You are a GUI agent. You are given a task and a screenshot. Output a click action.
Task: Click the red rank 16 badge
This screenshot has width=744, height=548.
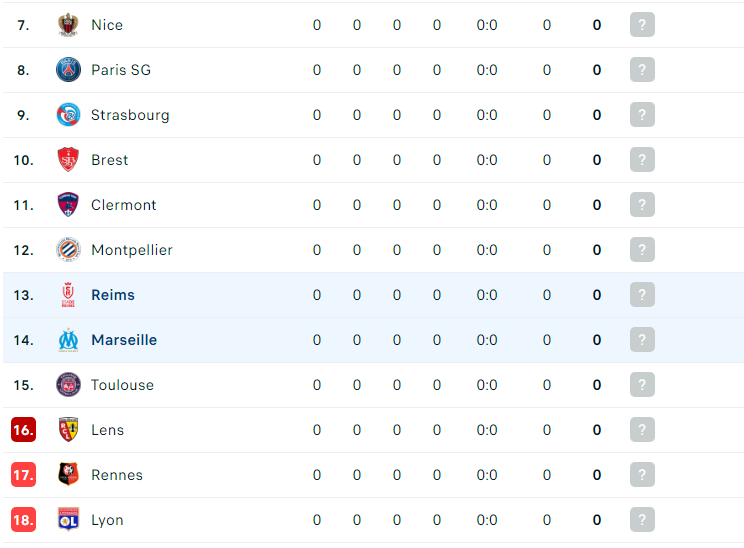tap(23, 429)
